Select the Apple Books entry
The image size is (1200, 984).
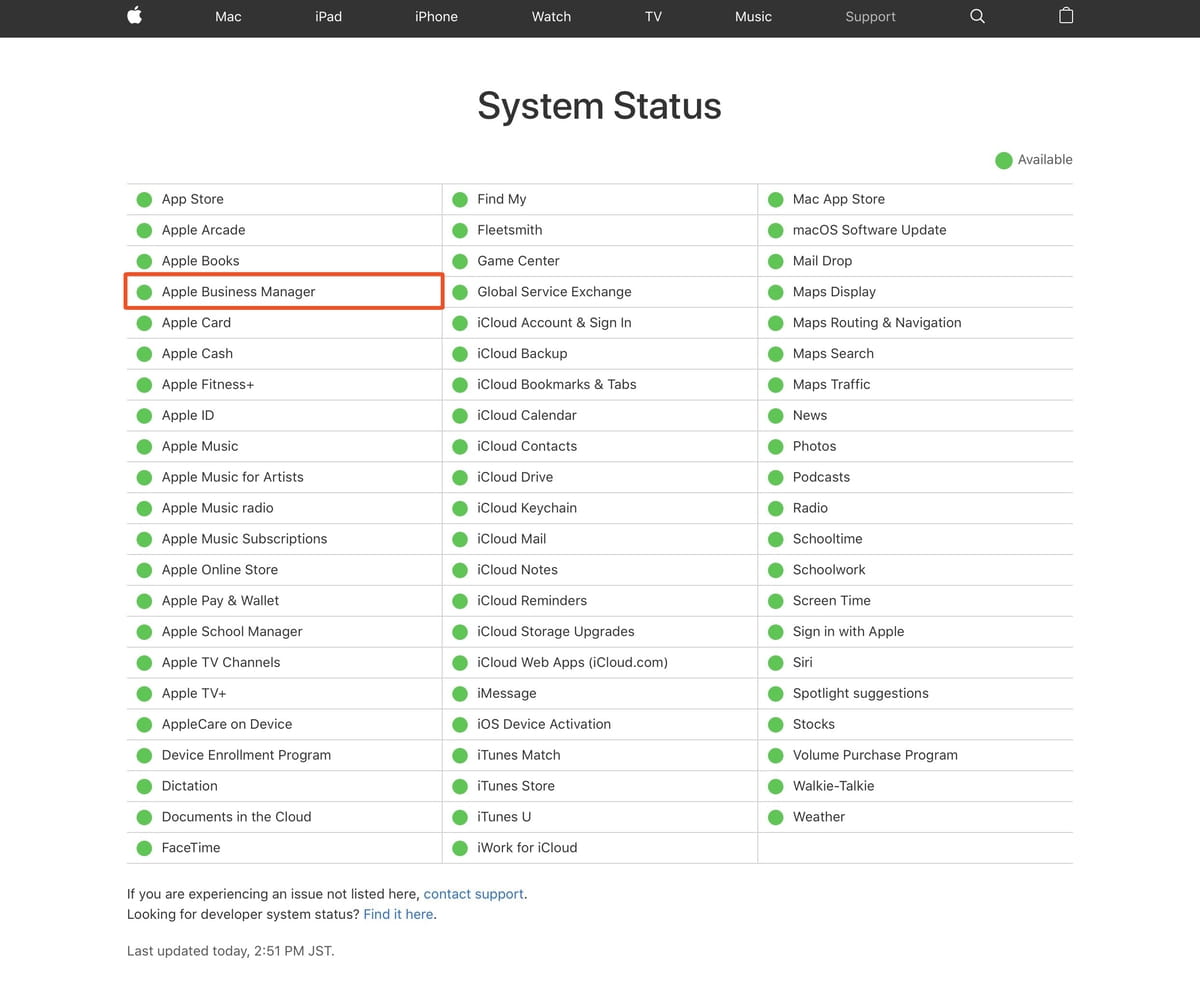(x=200, y=261)
